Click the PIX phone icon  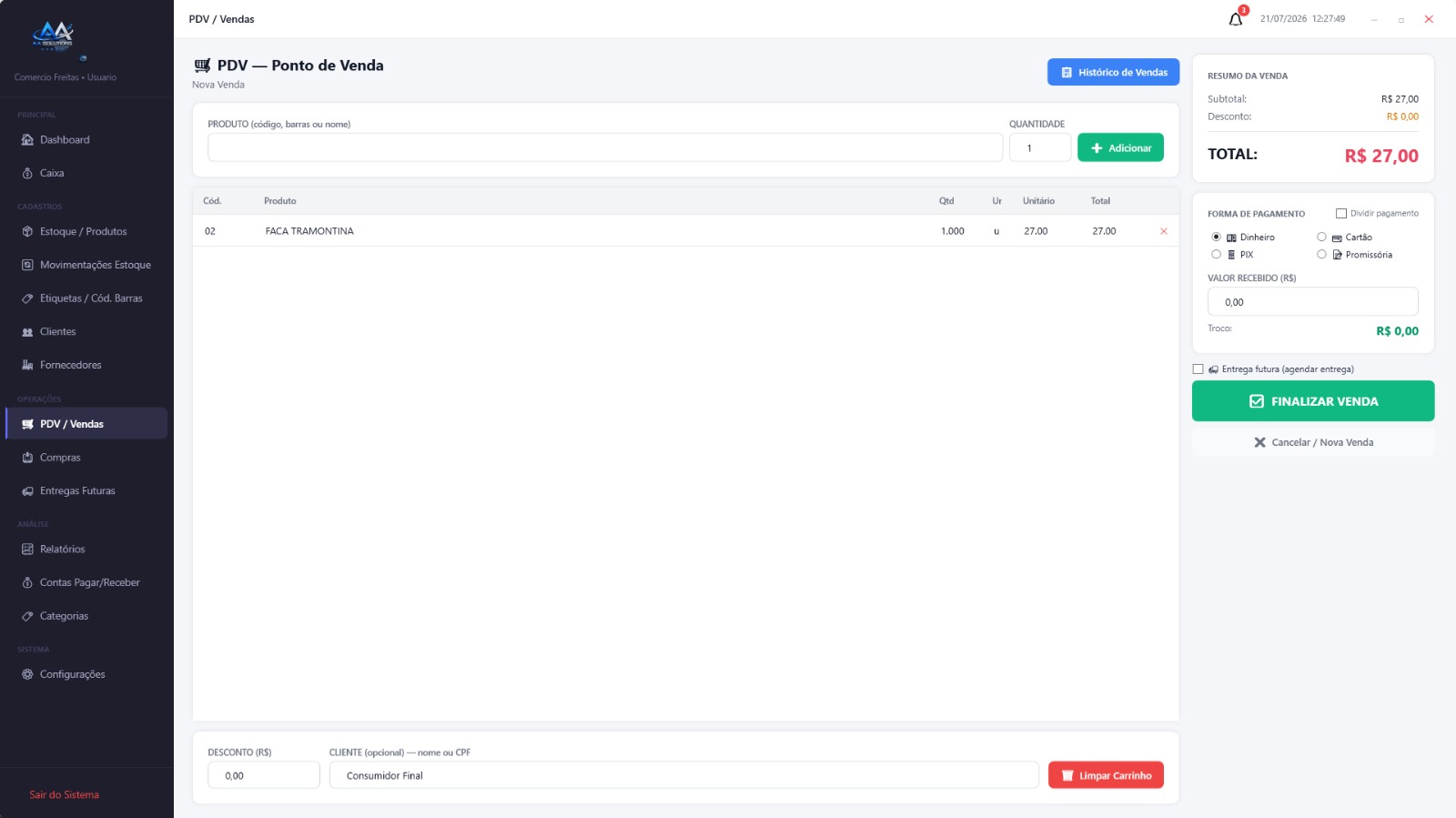tap(1231, 255)
